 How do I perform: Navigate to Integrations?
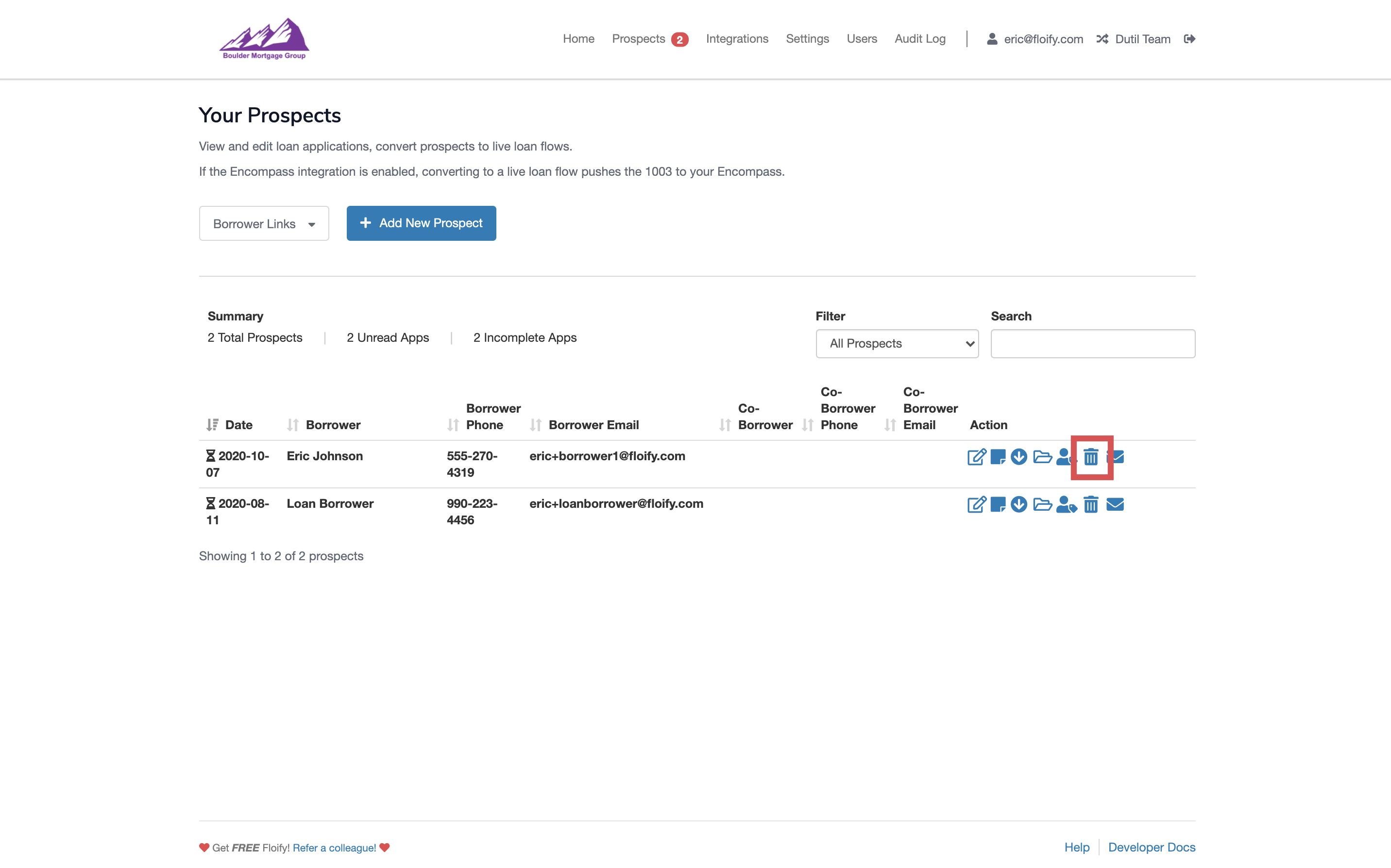737,38
